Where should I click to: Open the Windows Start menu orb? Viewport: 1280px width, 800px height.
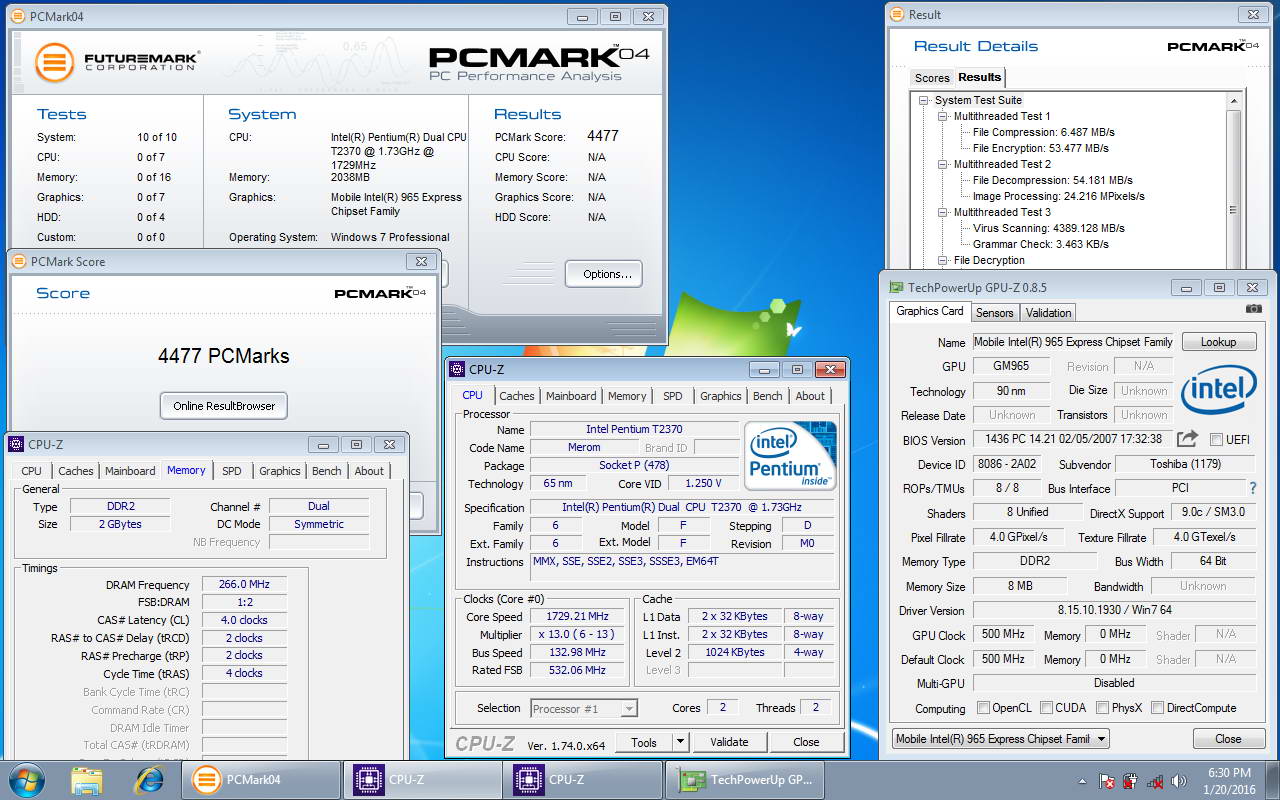coord(27,780)
